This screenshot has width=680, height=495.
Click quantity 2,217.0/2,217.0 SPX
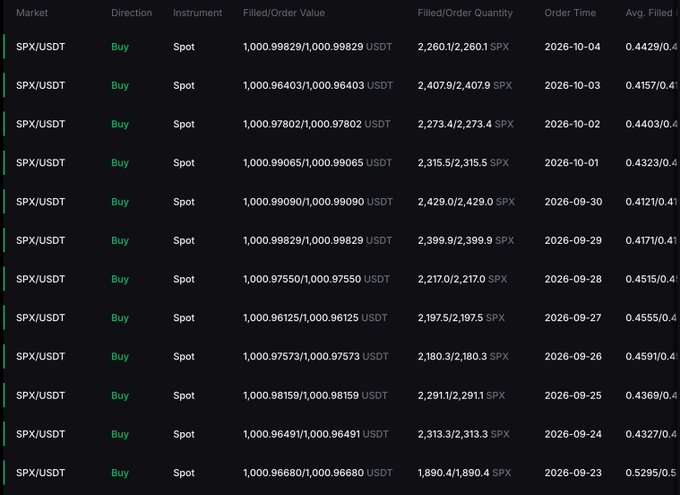click(462, 279)
